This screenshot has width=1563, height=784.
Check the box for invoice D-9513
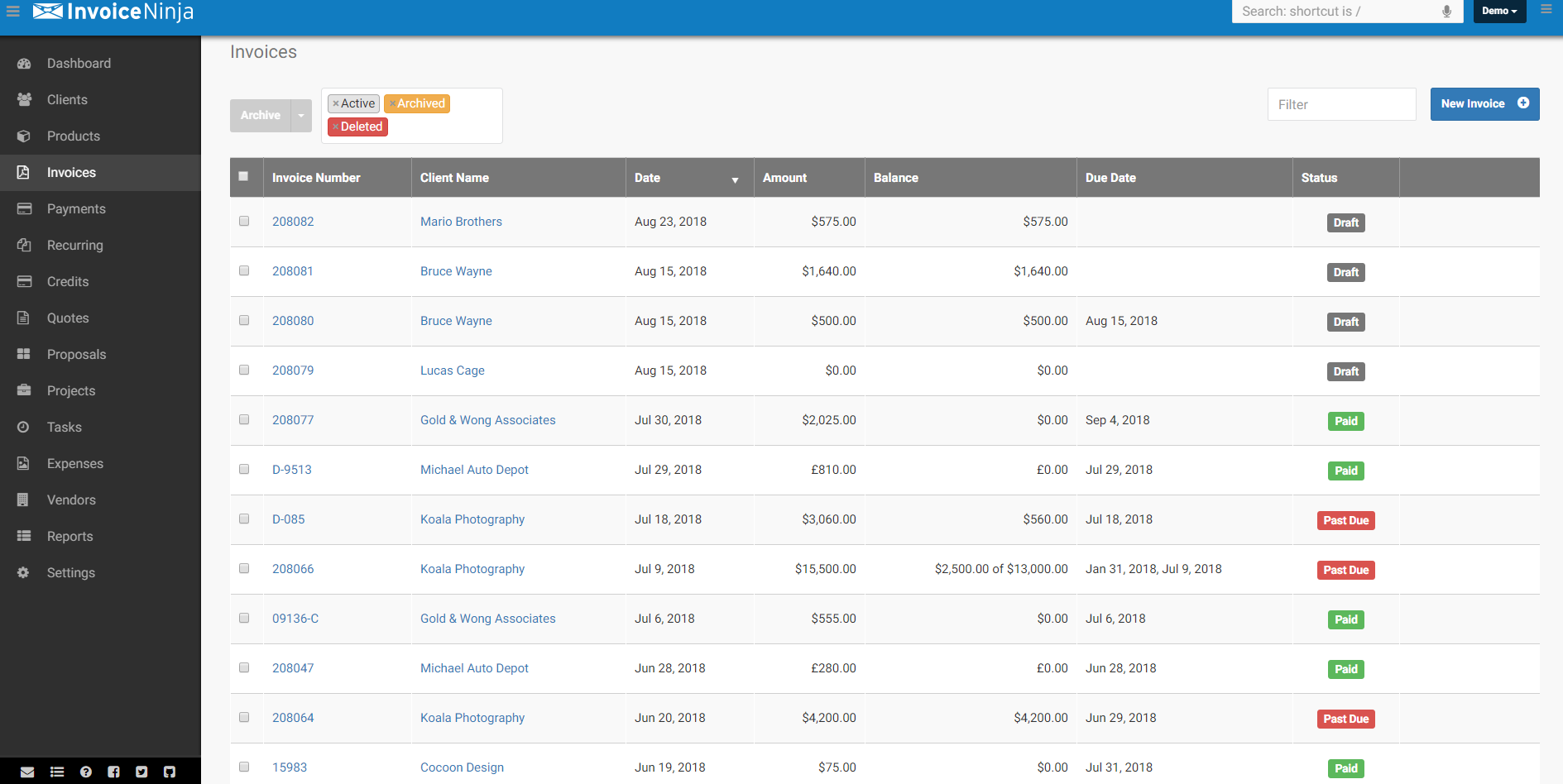click(244, 469)
